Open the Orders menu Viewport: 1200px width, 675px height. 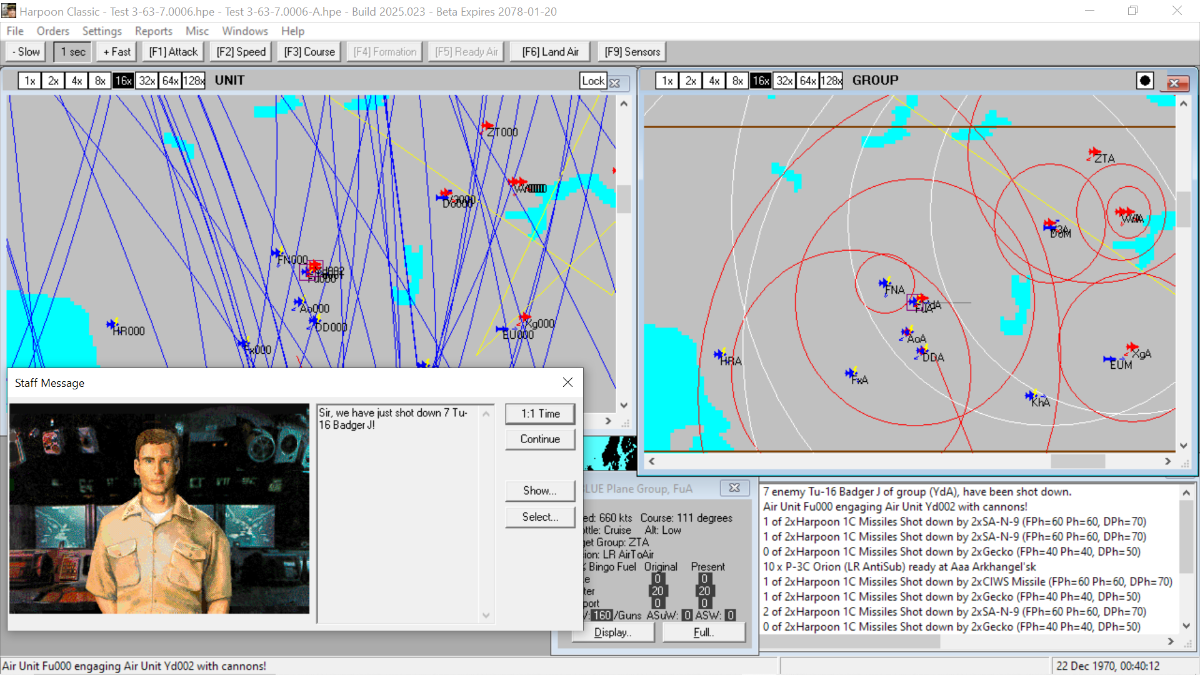coord(53,31)
